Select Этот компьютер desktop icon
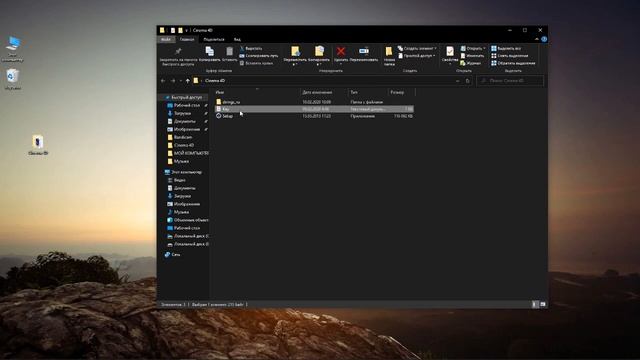This screenshot has height=360, width=640. 13,49
